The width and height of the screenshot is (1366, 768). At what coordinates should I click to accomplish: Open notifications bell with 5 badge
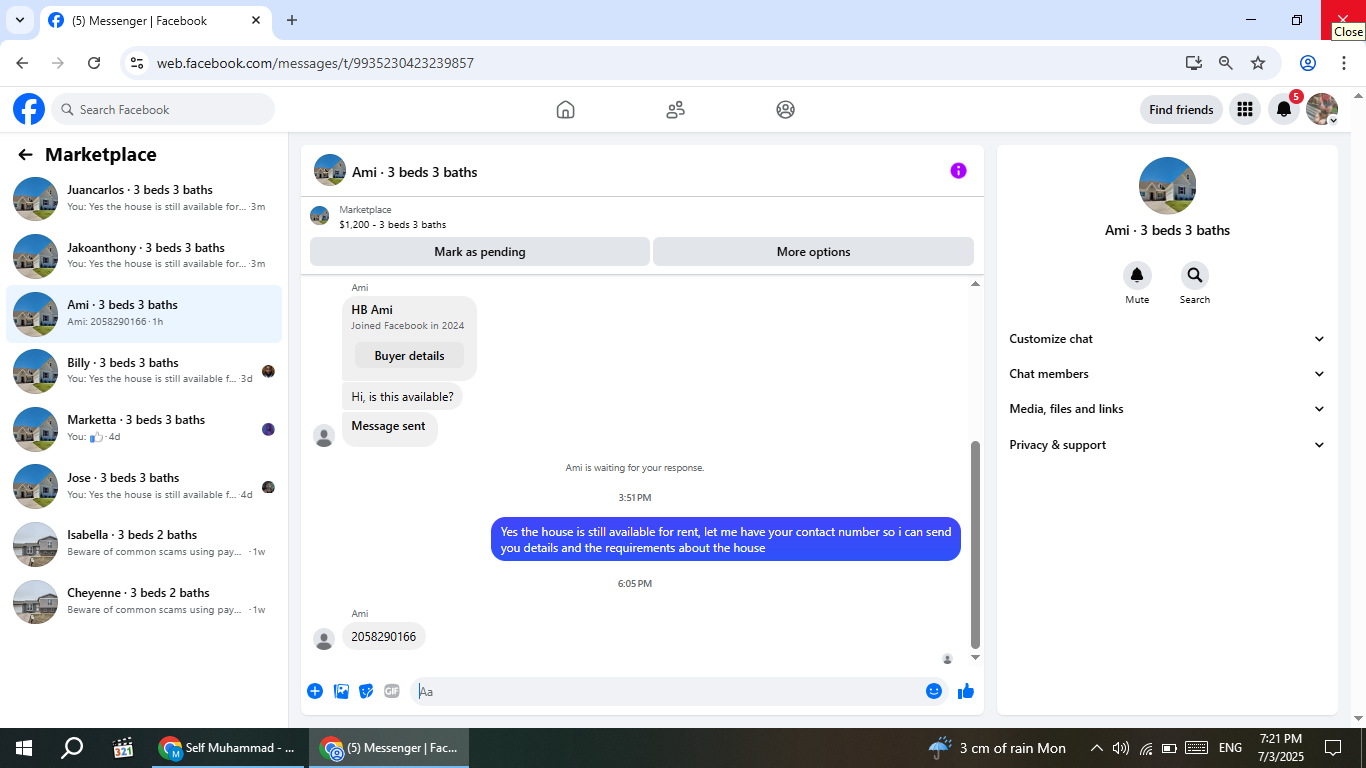pos(1284,109)
